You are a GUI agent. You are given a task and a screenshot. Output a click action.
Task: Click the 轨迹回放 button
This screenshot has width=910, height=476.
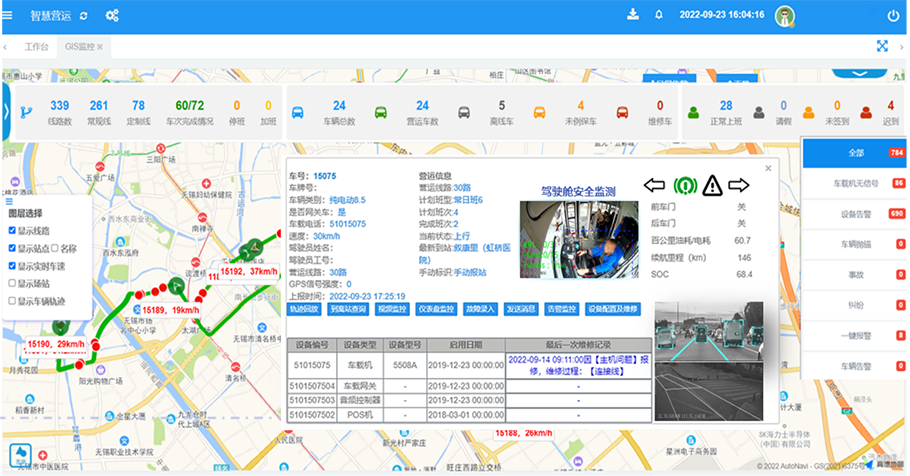pos(302,310)
